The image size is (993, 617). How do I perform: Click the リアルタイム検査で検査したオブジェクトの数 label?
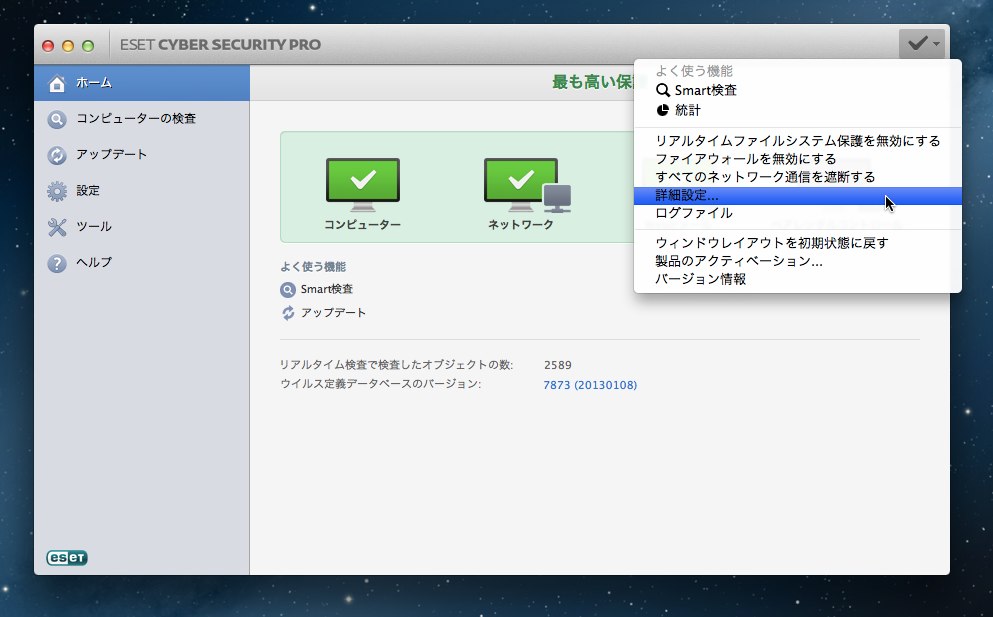[x=396, y=365]
